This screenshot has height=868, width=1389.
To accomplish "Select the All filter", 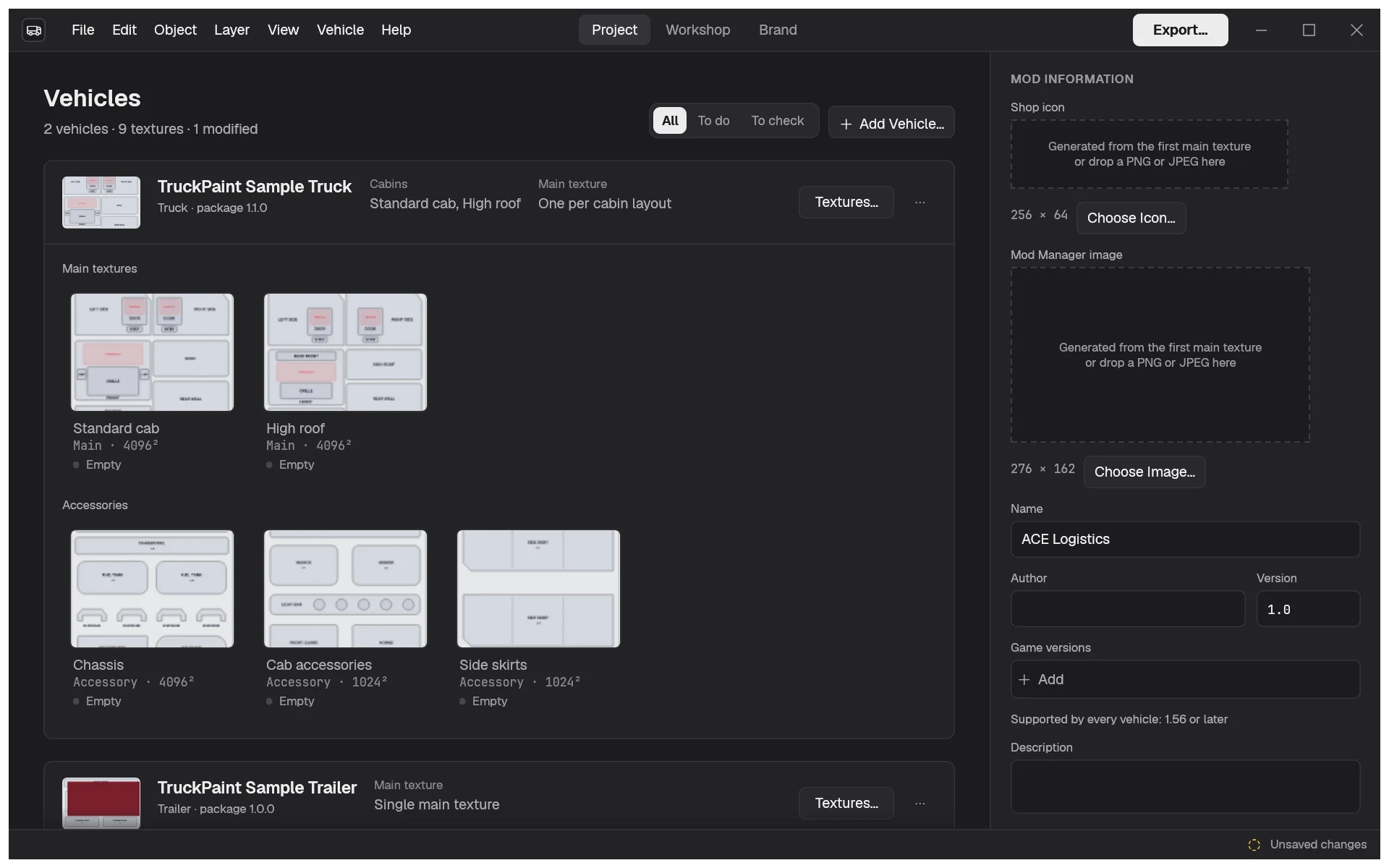I will pos(670,121).
